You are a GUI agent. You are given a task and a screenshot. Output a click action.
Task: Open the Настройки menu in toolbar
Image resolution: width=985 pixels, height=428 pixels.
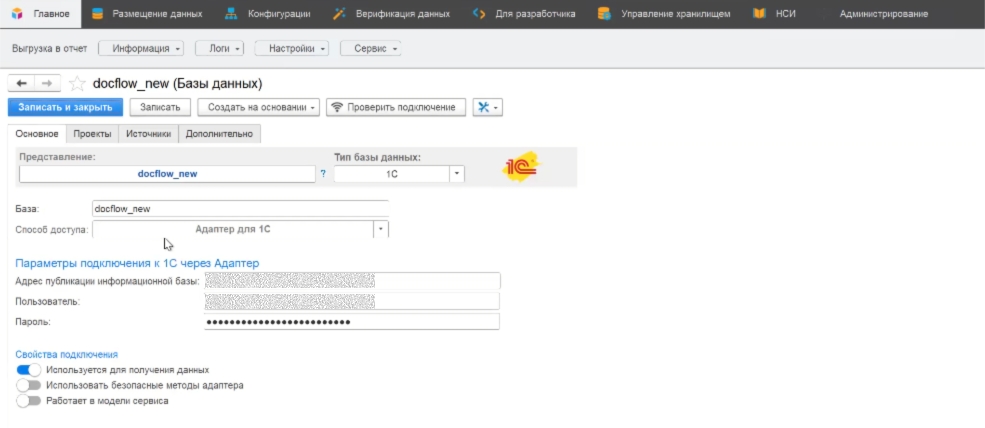click(291, 48)
